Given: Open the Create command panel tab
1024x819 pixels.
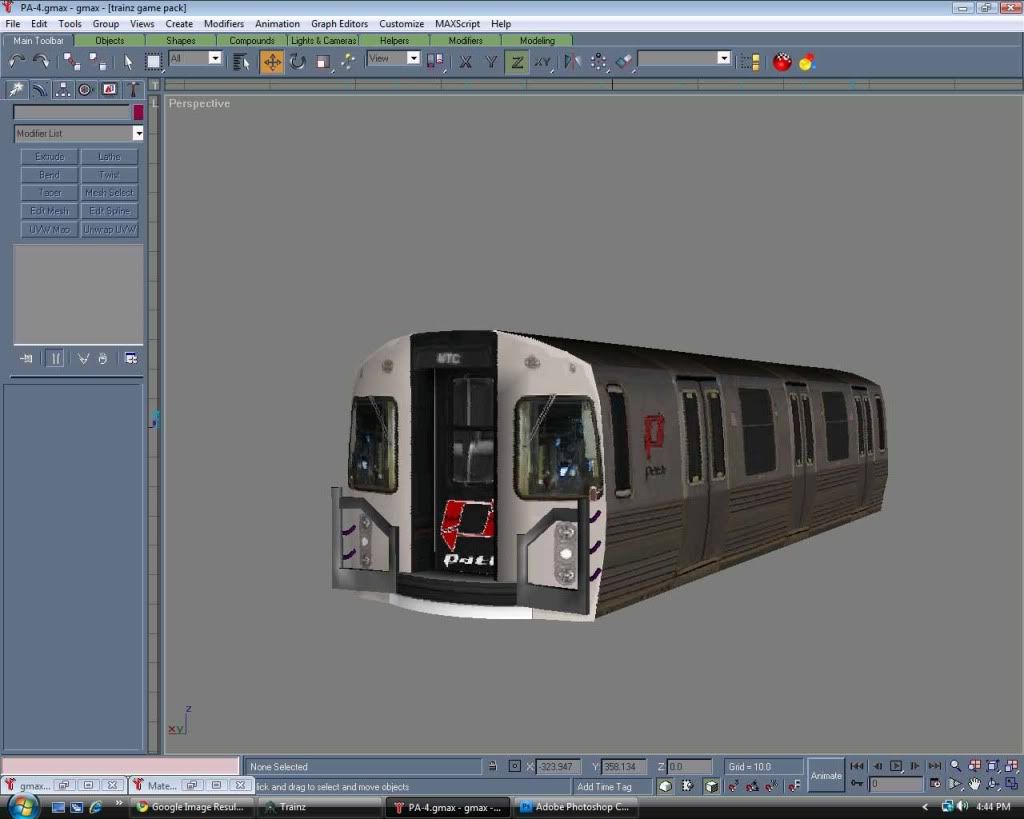Looking at the screenshot, I should point(16,89).
